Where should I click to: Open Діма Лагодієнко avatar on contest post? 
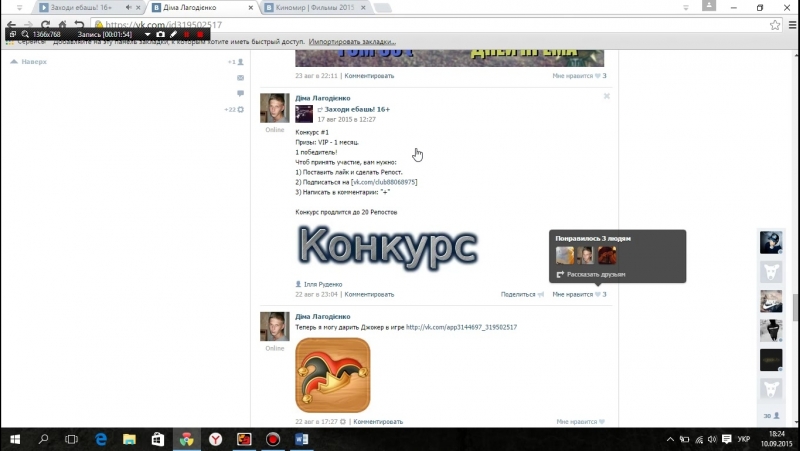point(274,108)
